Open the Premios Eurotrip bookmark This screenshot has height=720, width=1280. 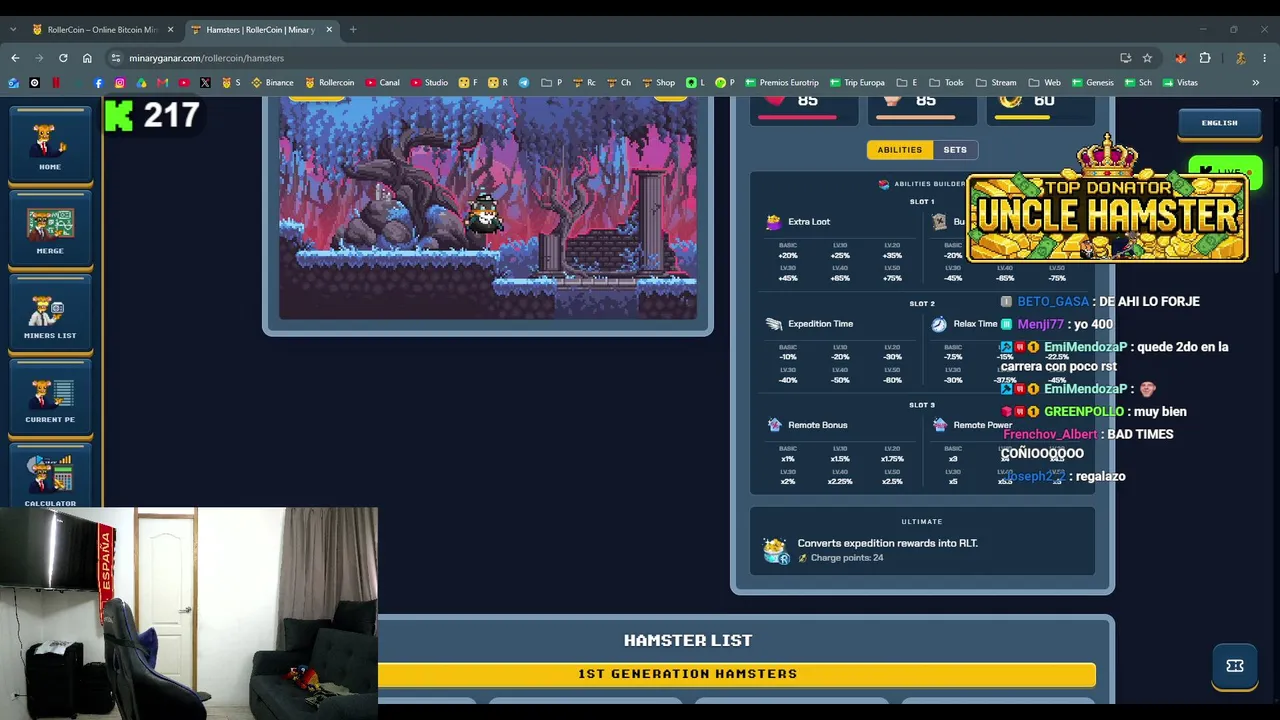click(781, 83)
